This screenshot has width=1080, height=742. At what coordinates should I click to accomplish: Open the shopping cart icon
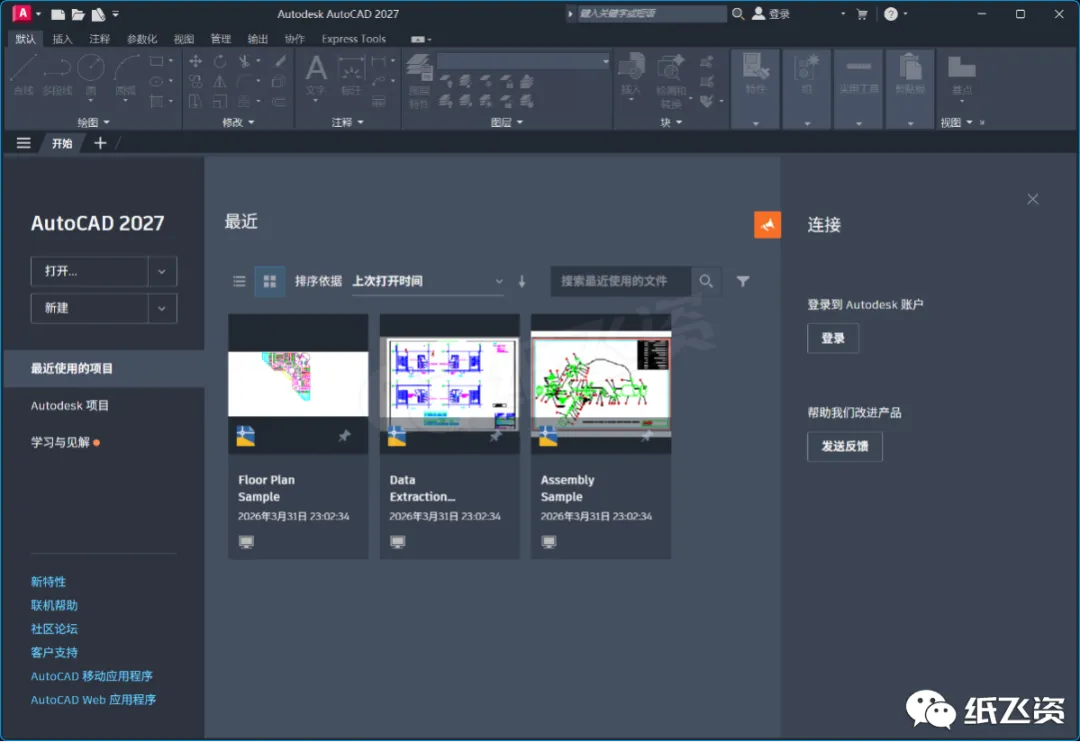click(862, 14)
